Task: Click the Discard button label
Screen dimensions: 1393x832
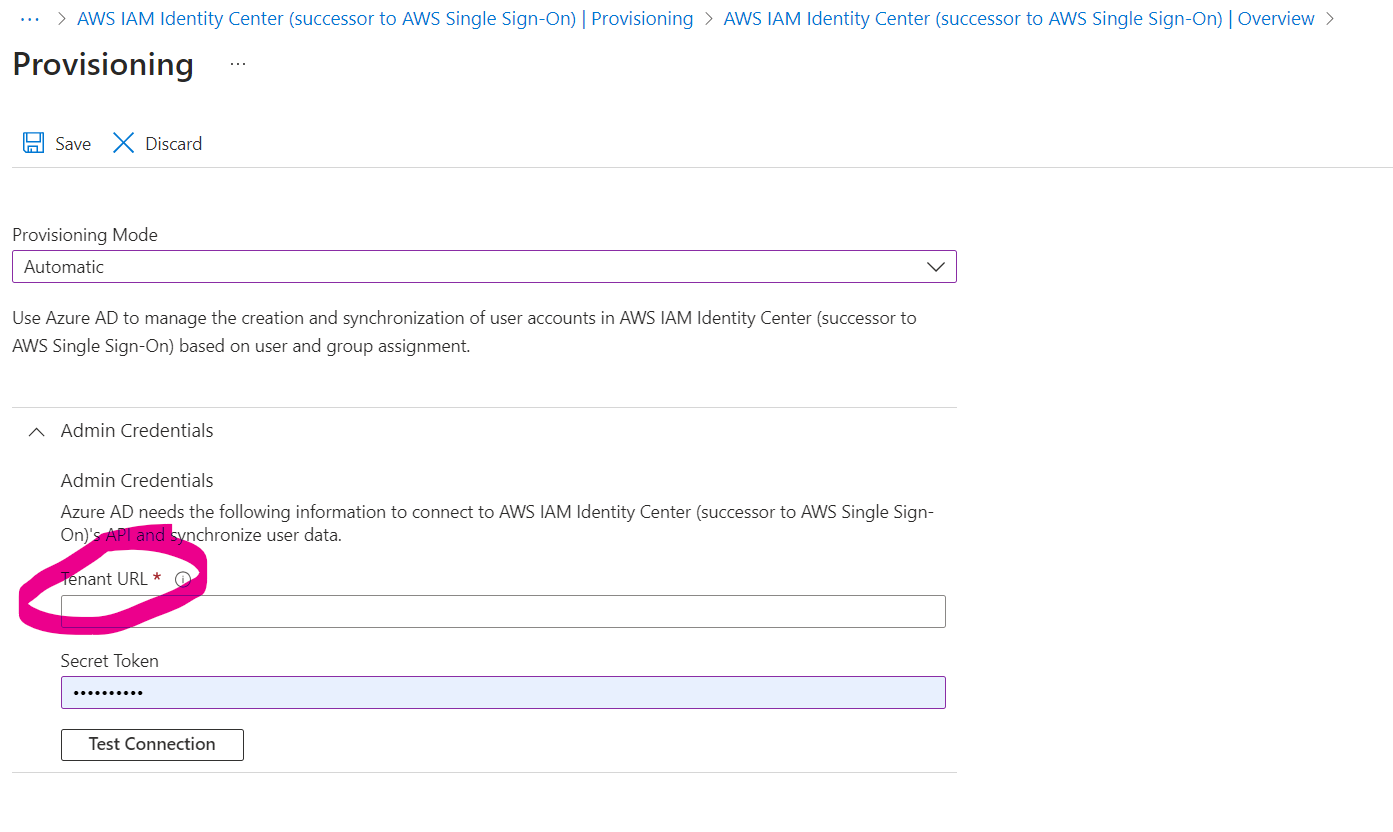Action: (174, 144)
